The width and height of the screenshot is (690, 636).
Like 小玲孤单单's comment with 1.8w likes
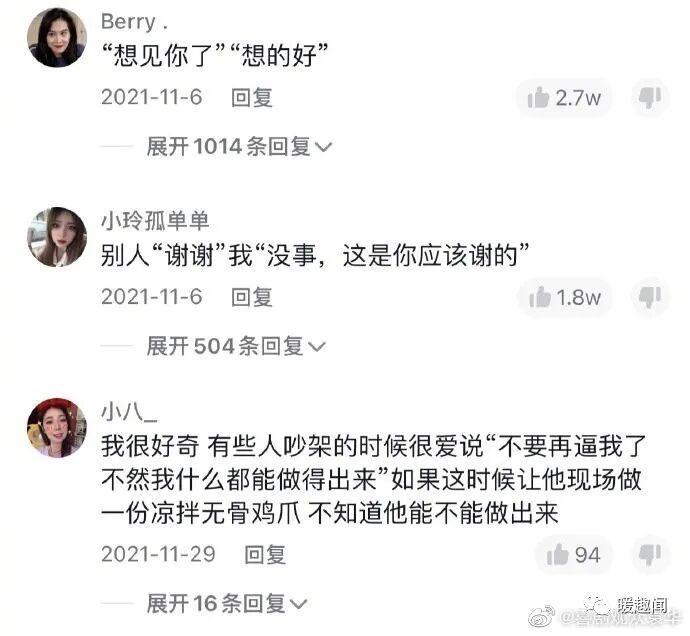tap(565, 298)
